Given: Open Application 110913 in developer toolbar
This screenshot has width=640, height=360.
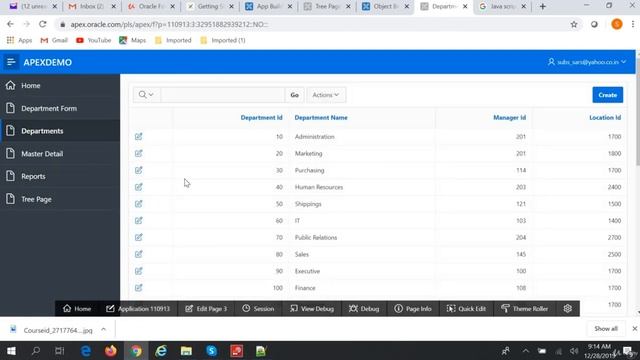Looking at the screenshot, I should 138,309.
